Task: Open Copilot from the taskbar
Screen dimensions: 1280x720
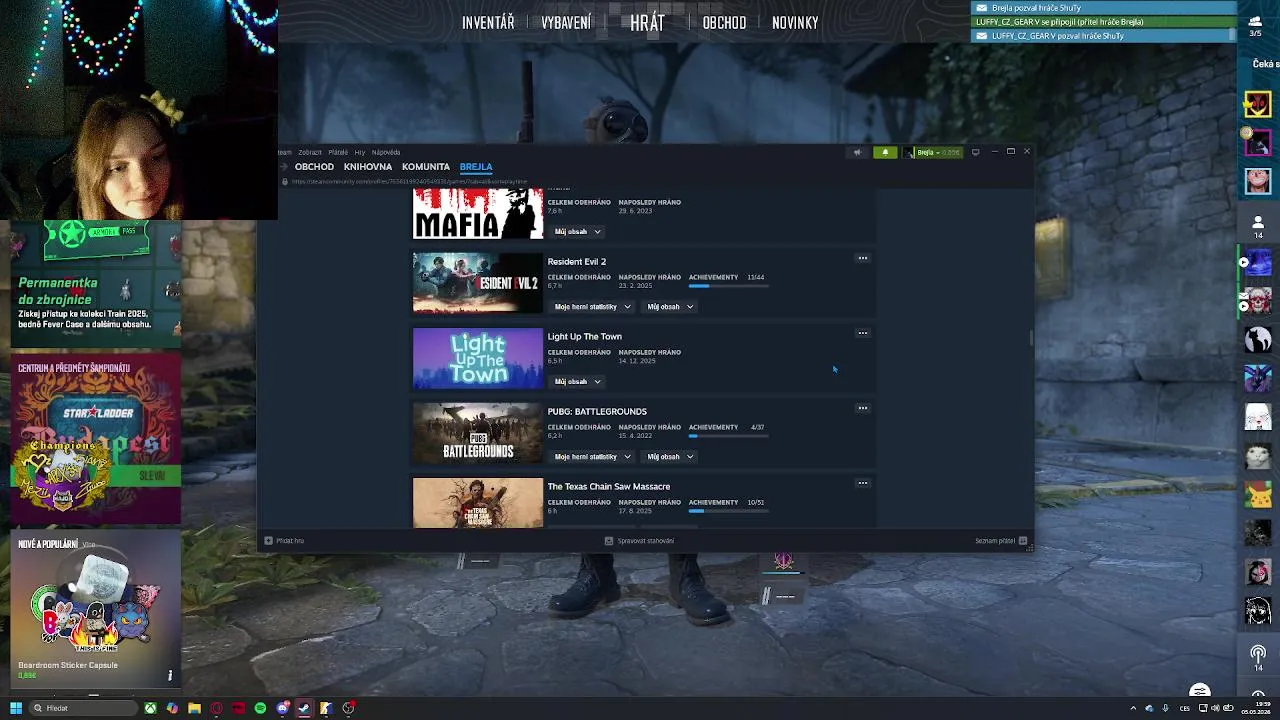Action: point(172,708)
